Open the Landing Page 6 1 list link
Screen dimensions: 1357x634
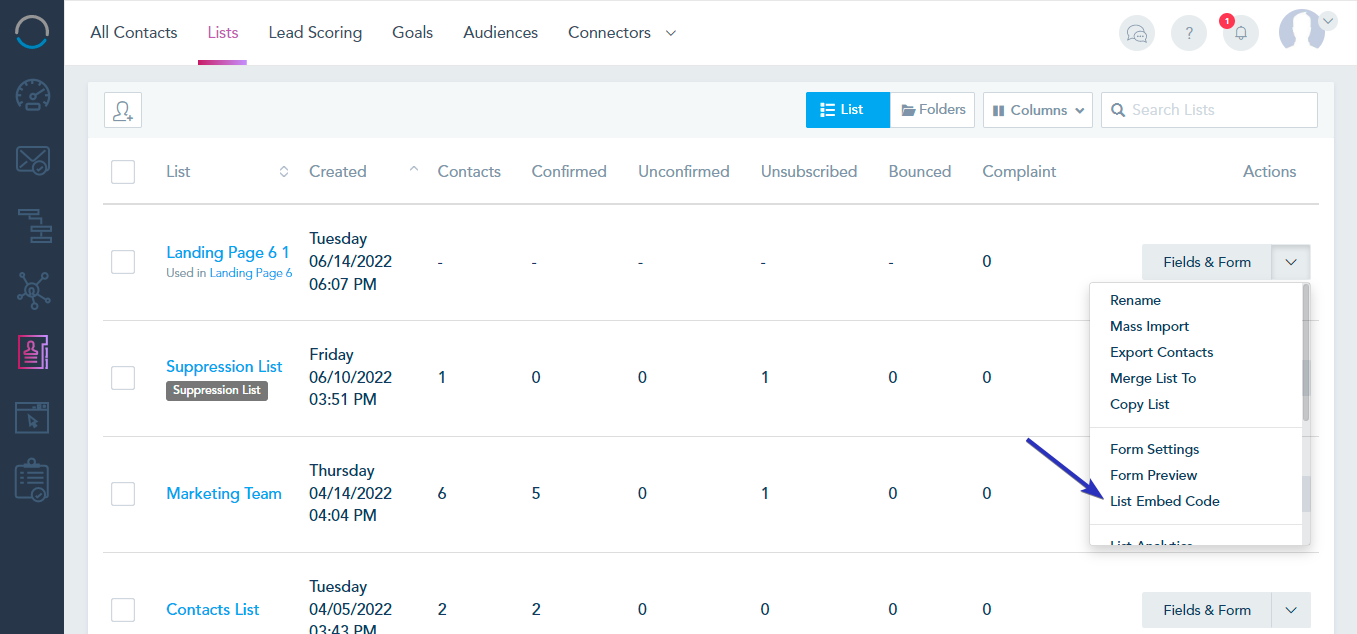pos(228,252)
